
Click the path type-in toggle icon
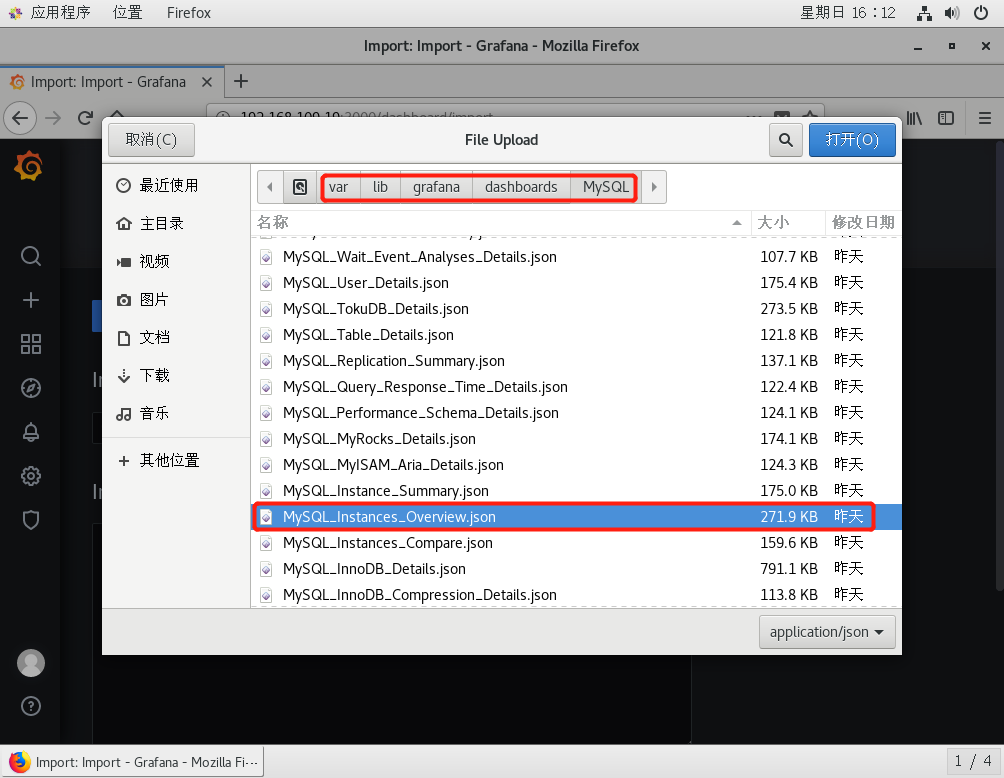pyautogui.click(x=300, y=187)
